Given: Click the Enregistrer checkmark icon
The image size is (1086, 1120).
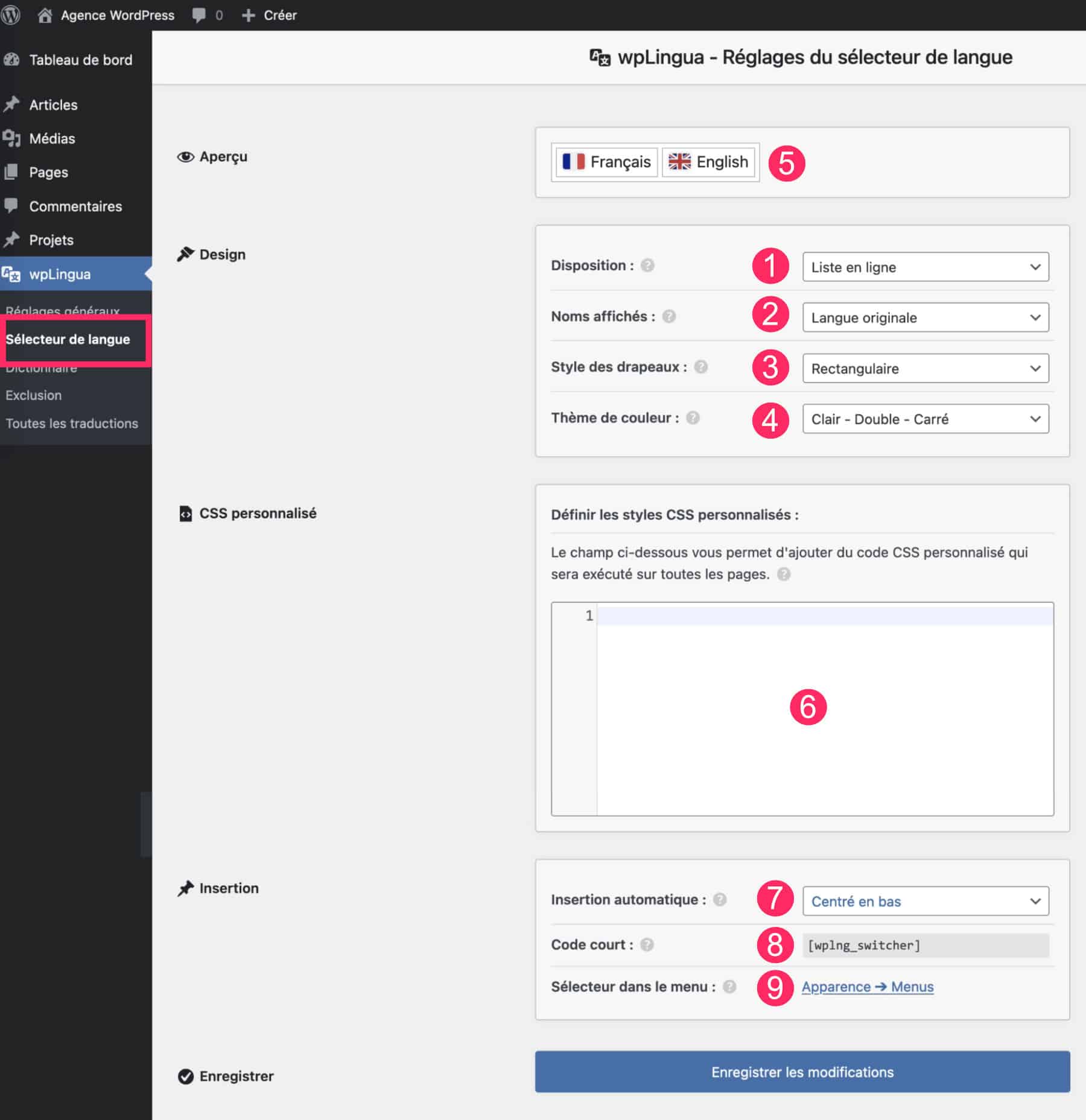Looking at the screenshot, I should tap(186, 1076).
